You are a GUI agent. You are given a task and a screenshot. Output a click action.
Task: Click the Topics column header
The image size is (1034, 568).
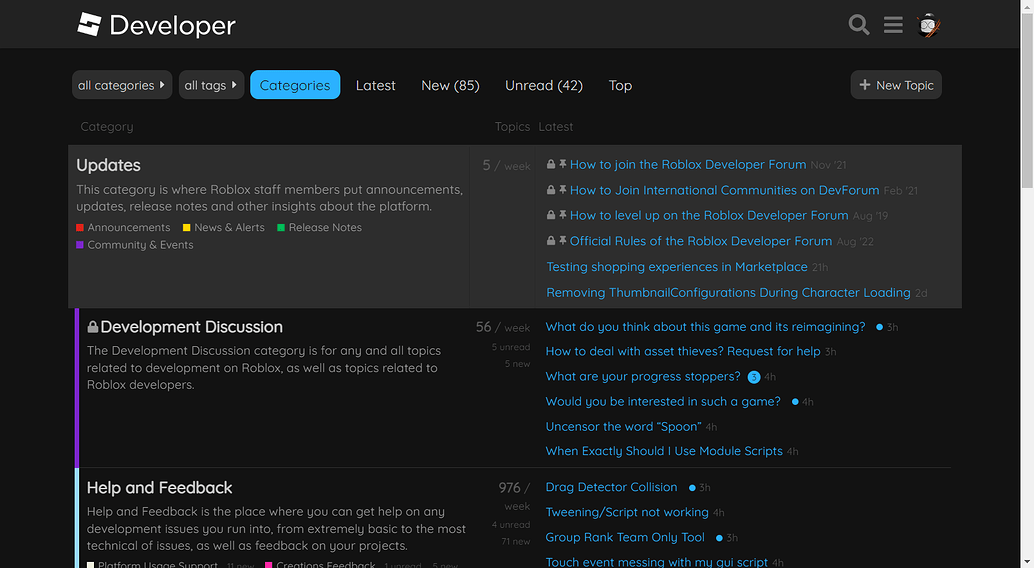click(512, 127)
